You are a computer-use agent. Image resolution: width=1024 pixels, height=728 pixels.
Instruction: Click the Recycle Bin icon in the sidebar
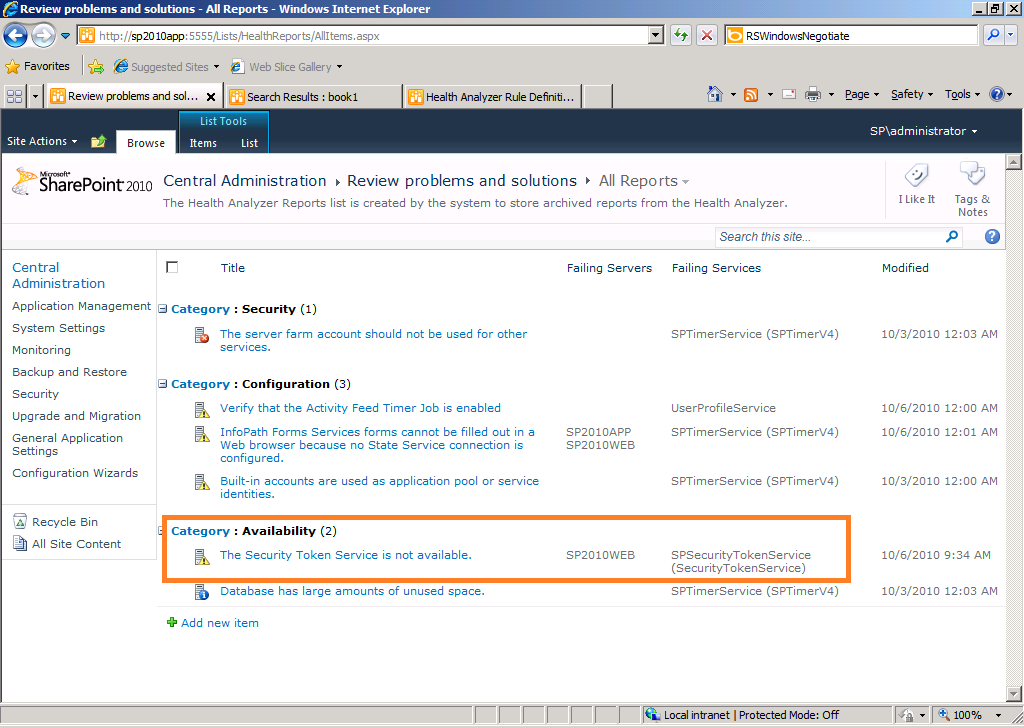tap(20, 522)
